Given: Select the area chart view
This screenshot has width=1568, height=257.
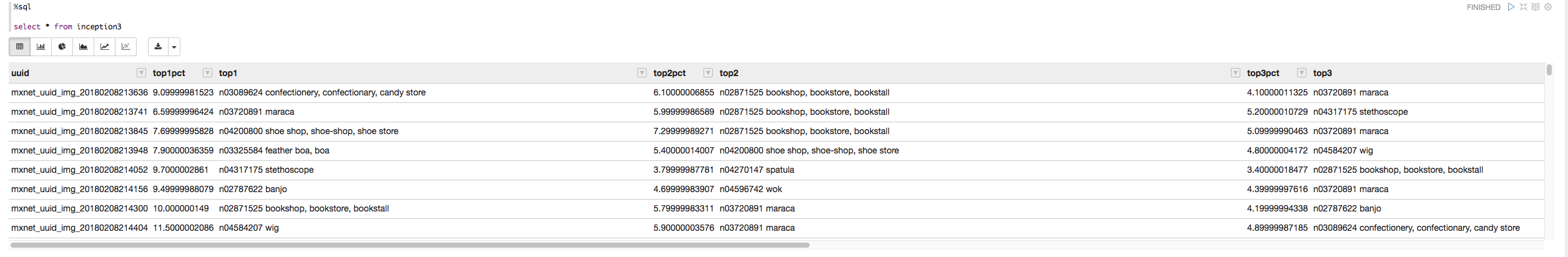Looking at the screenshot, I should (x=83, y=47).
